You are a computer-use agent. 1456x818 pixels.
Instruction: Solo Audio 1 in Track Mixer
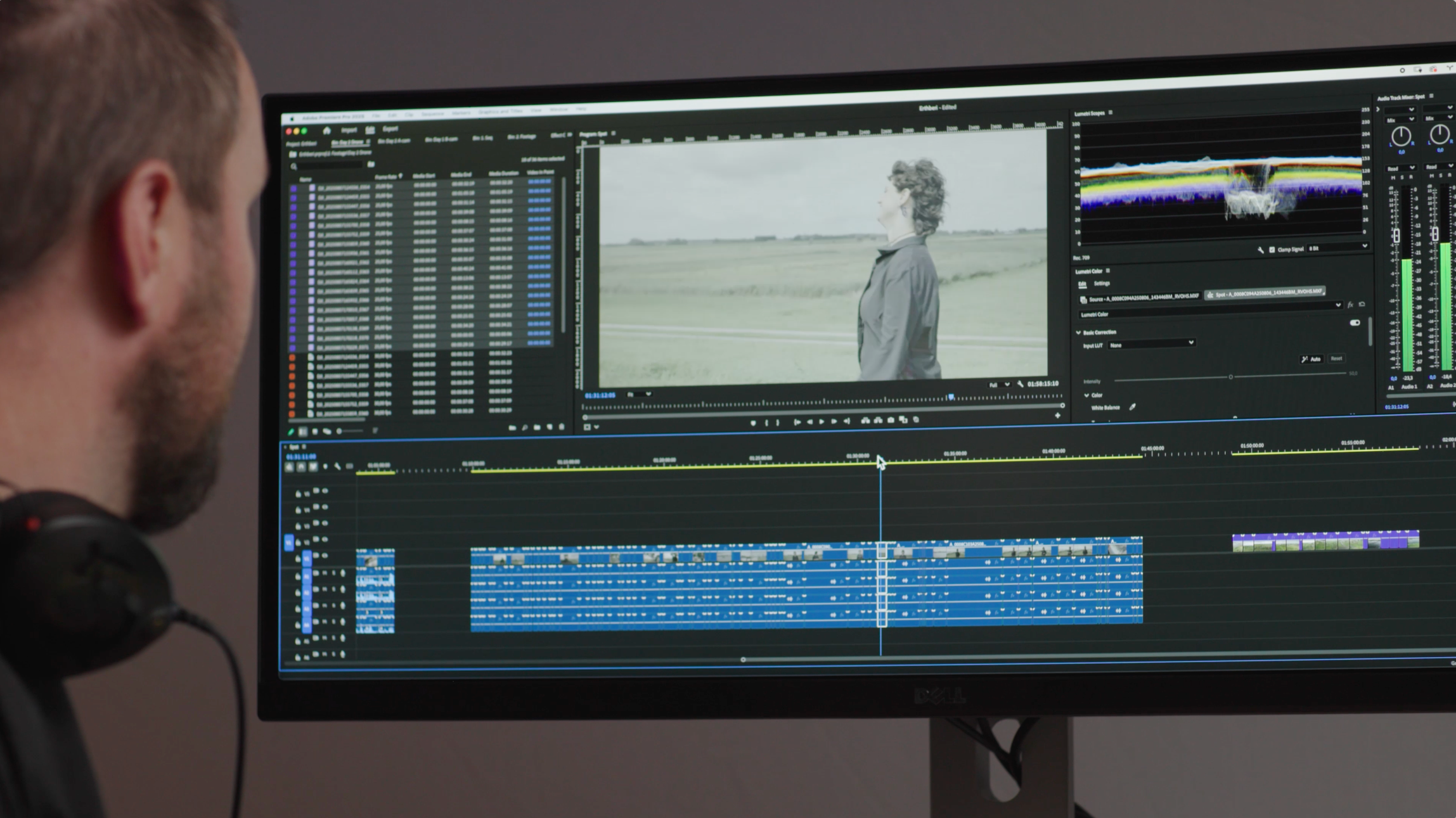[x=1402, y=177]
